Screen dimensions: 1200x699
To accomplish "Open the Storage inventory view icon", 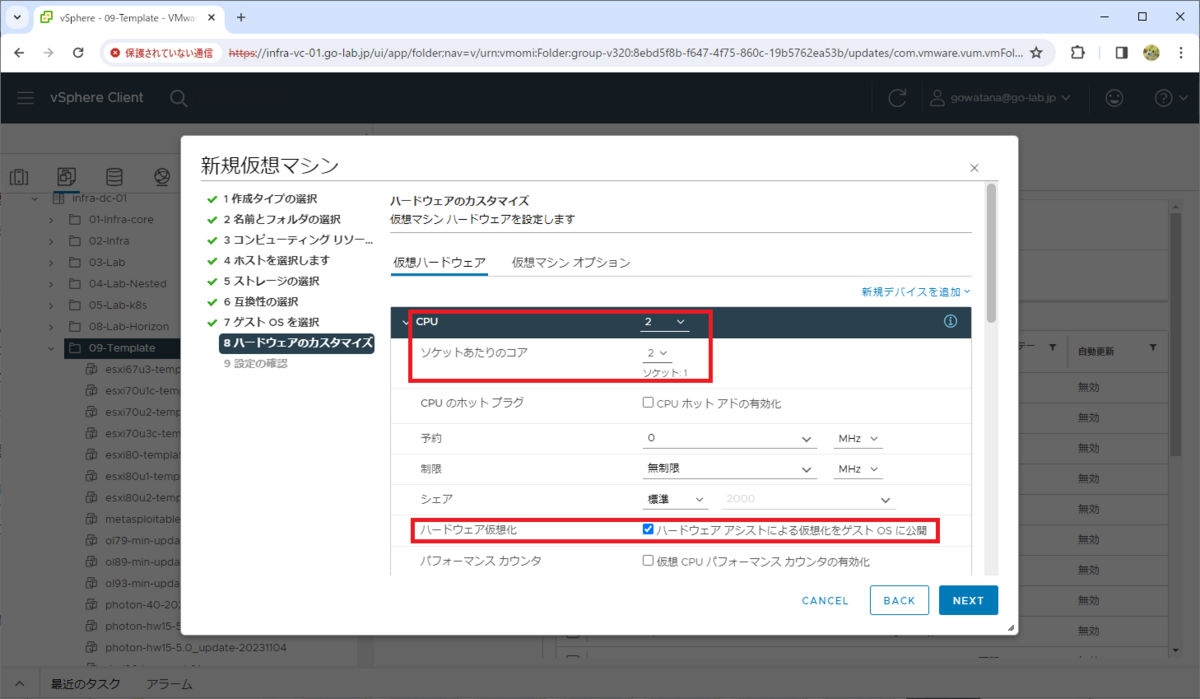I will click(114, 177).
